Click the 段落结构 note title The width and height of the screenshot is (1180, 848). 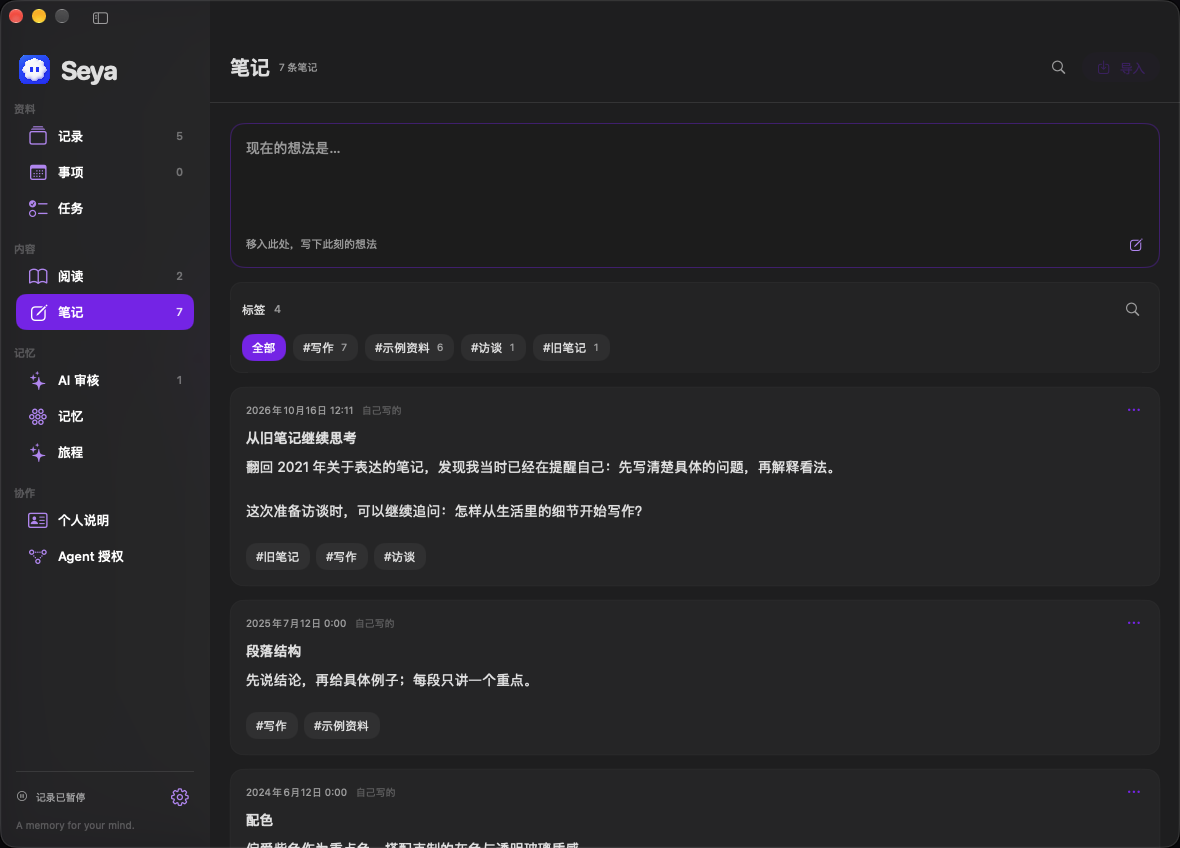[x=273, y=651]
